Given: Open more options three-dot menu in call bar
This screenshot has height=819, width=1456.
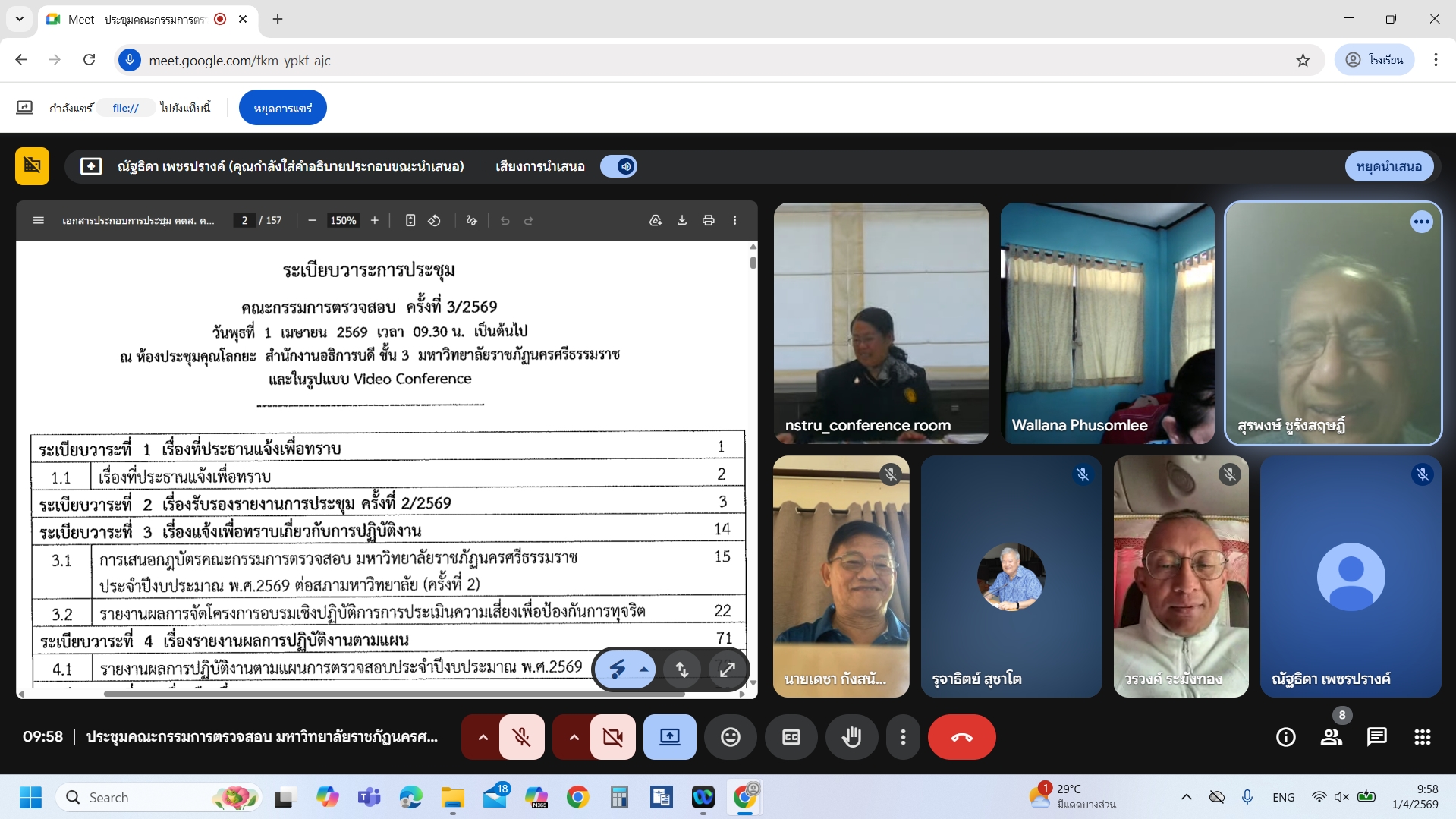Looking at the screenshot, I should (902, 736).
